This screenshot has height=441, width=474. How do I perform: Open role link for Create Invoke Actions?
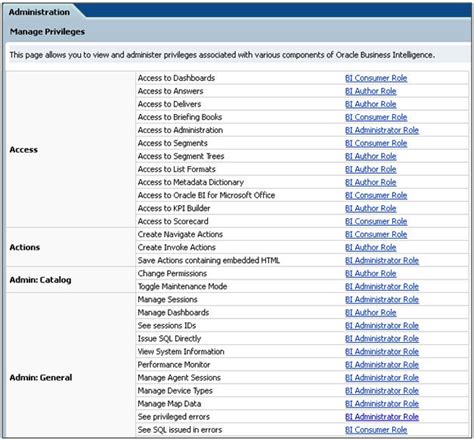(371, 247)
